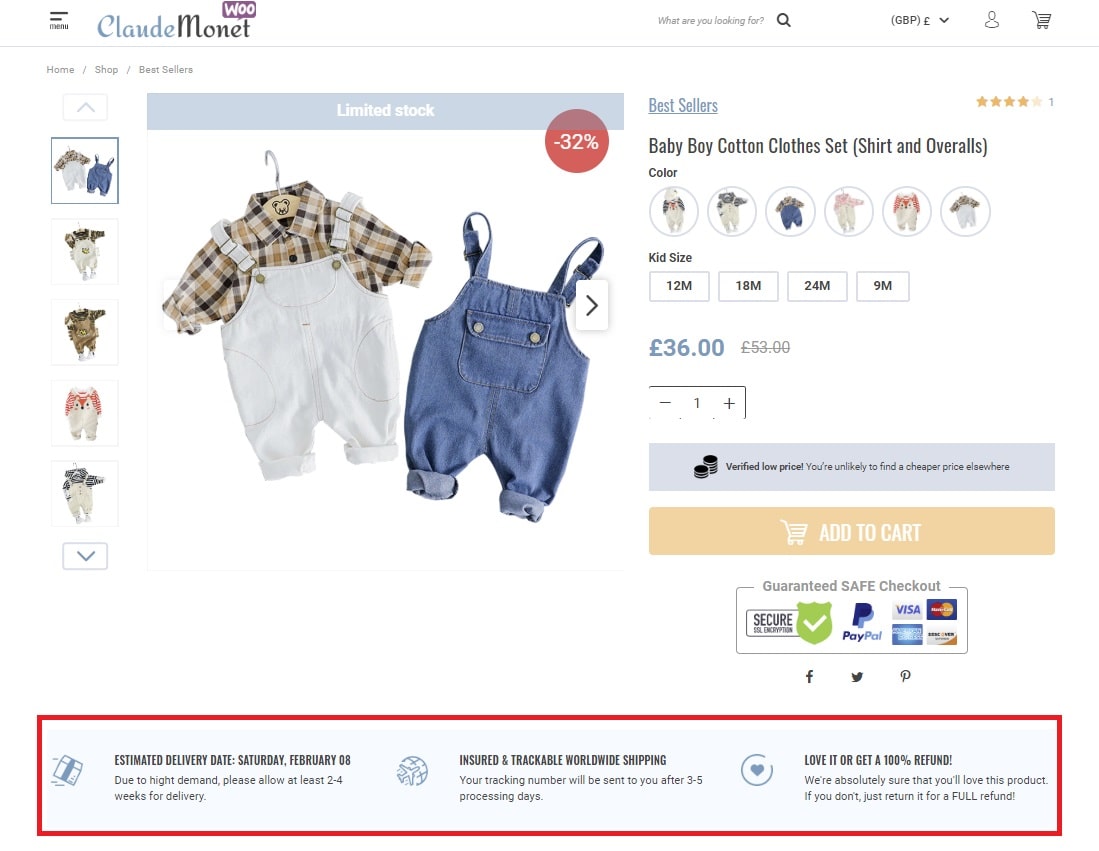The image size is (1099, 851).
Task: Choose the 9M kid size option
Action: click(882, 286)
